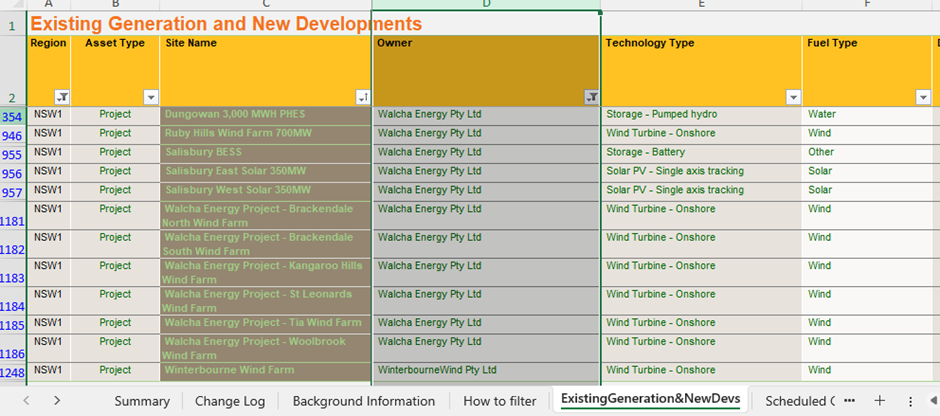
Task: Open the How to filter tab
Action: pyautogui.click(x=500, y=401)
